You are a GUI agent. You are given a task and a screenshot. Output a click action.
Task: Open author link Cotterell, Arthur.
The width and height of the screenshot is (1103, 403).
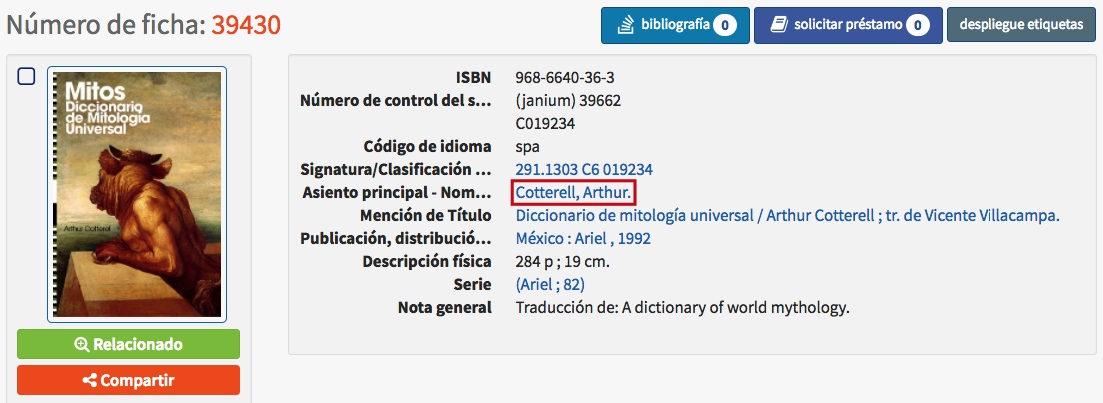[x=575, y=192]
